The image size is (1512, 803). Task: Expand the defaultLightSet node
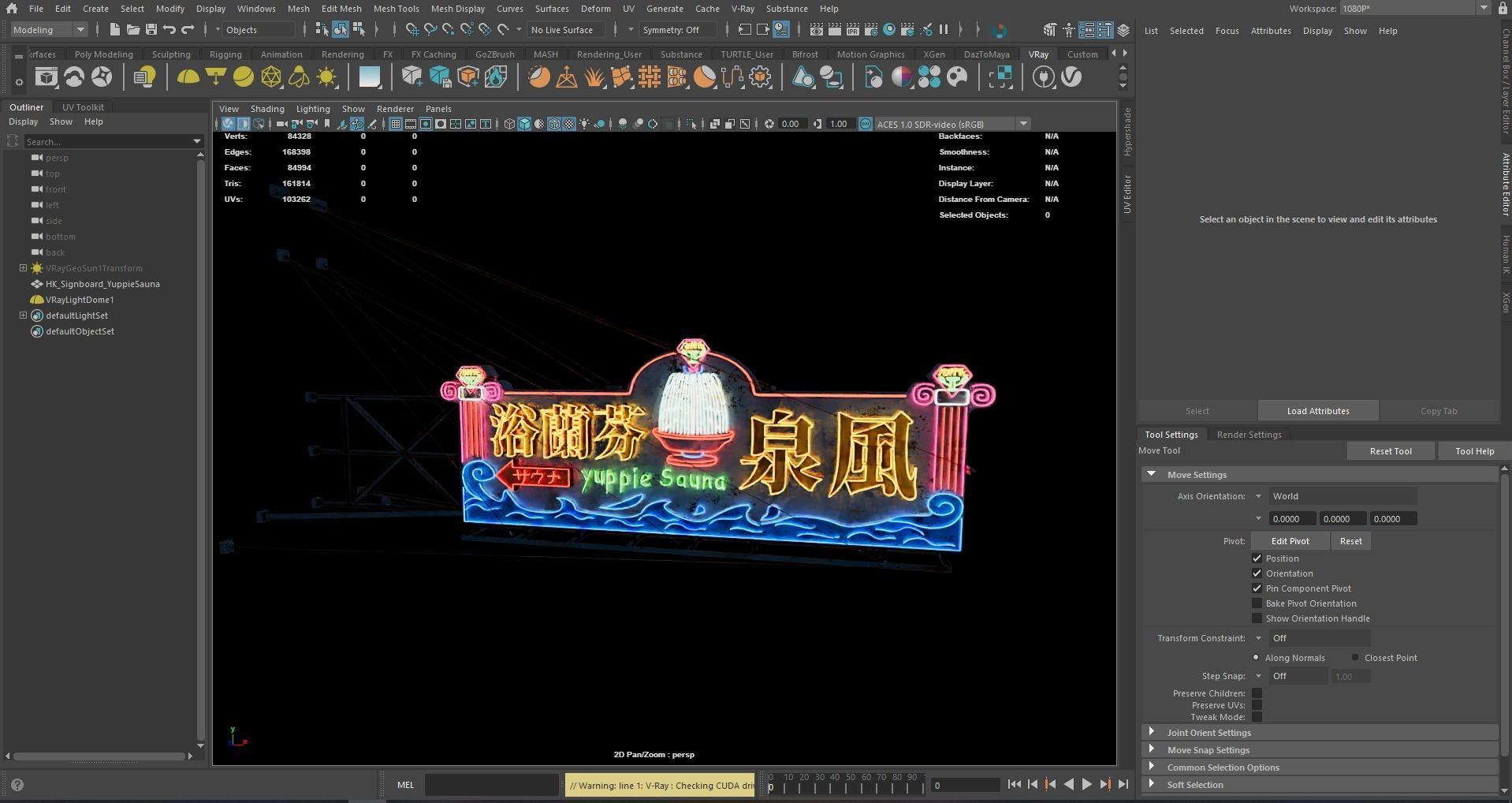(x=24, y=316)
